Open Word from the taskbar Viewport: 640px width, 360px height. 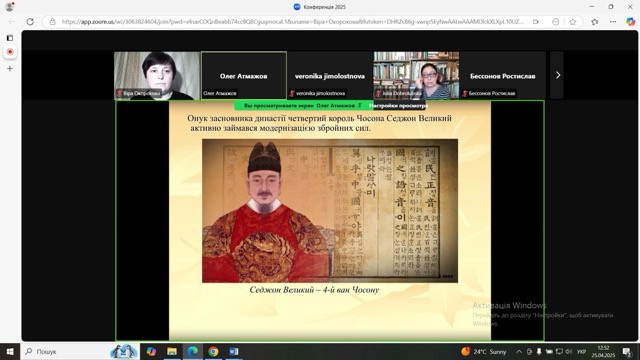(x=234, y=351)
